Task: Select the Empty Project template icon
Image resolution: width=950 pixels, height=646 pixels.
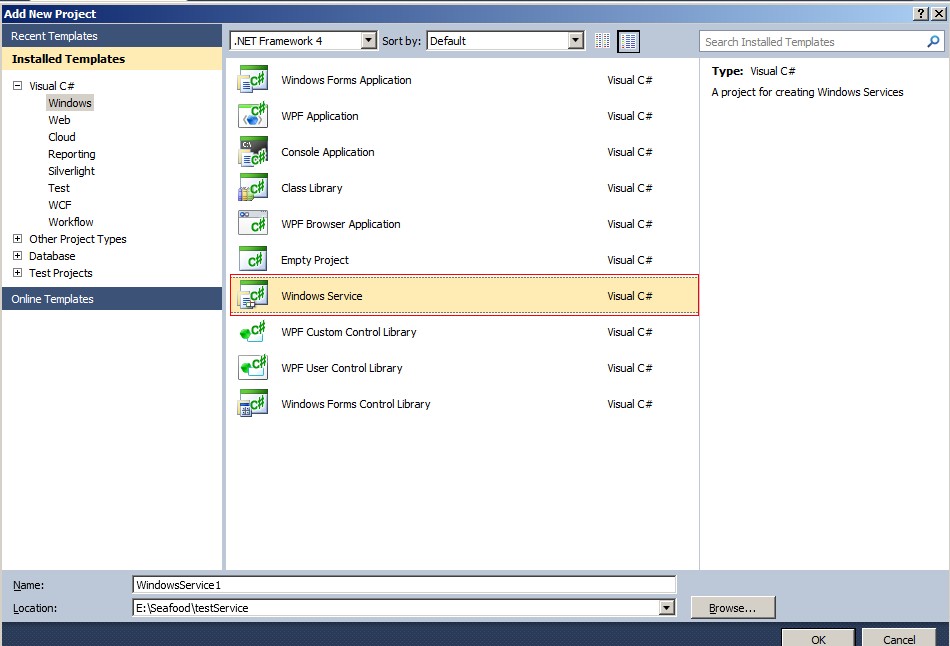Action: click(252, 259)
